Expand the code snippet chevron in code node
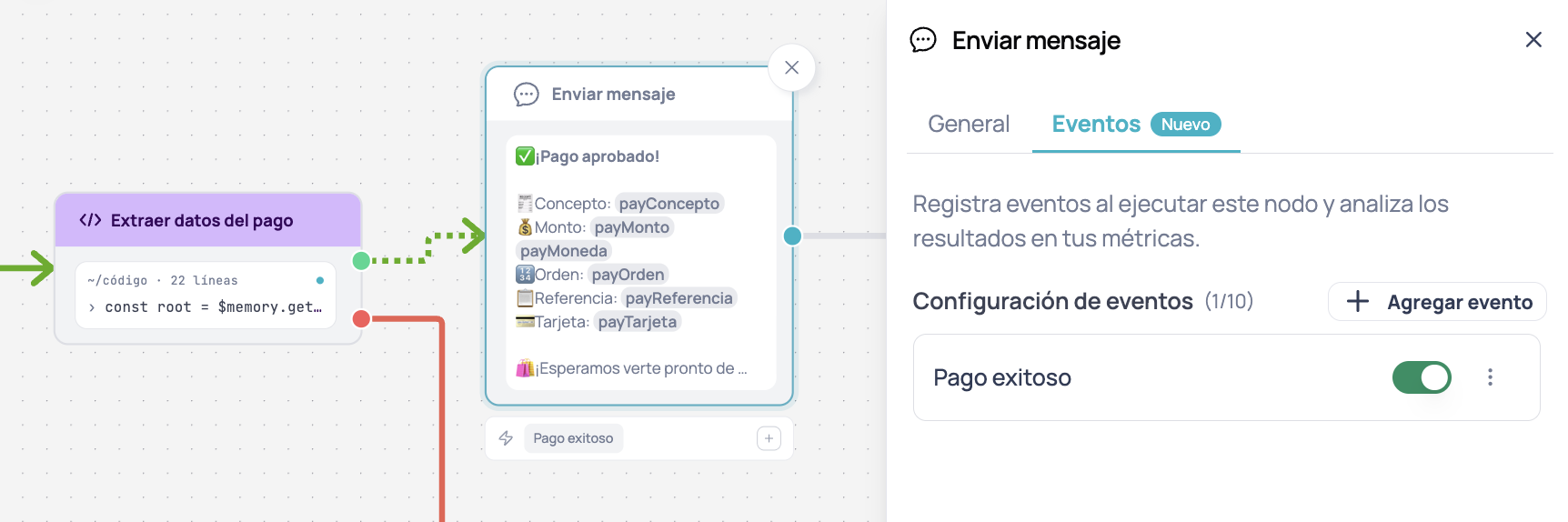The image size is (1568, 522). coord(92,307)
